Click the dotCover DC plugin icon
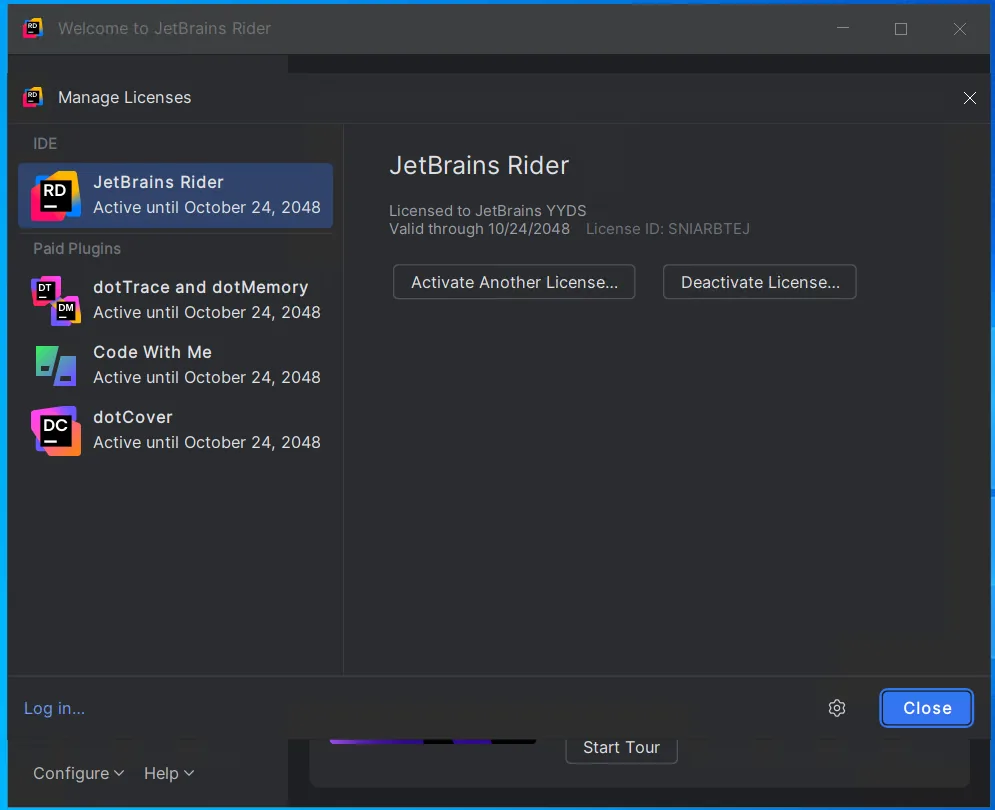995x810 pixels. [56, 430]
